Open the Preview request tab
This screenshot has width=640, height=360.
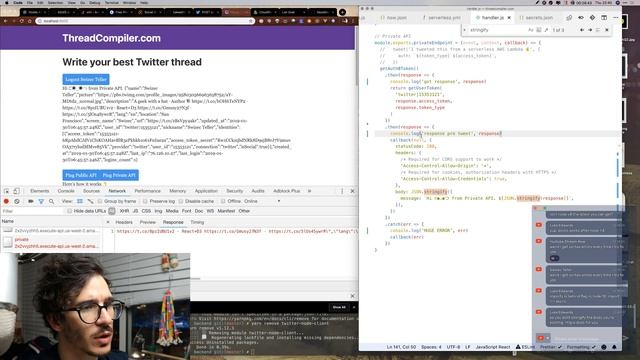click(148, 222)
